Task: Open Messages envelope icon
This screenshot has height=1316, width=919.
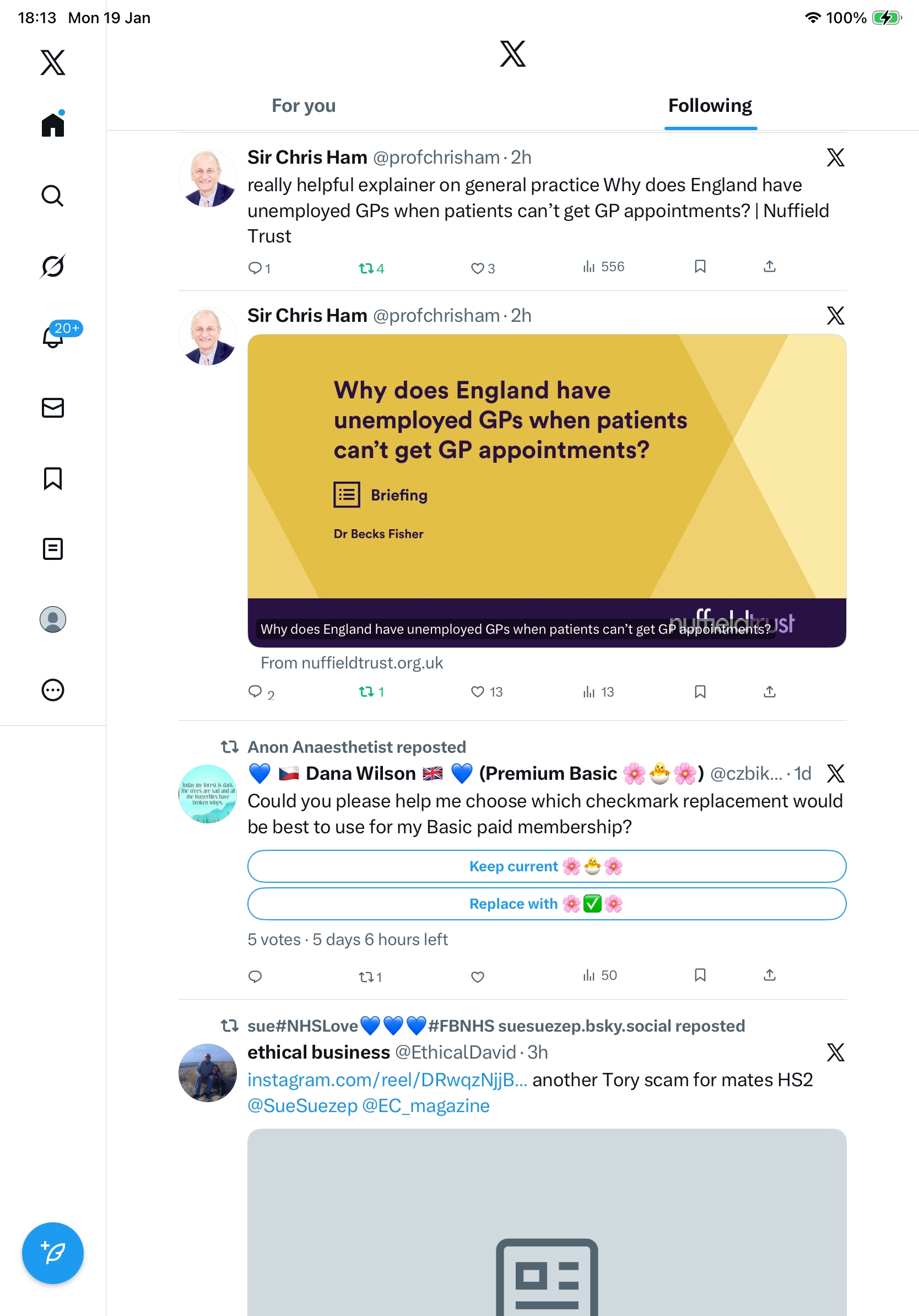Action: pyautogui.click(x=53, y=407)
